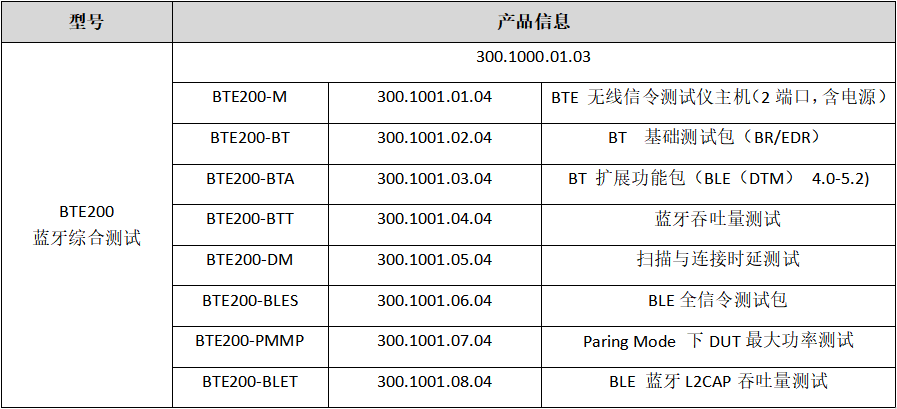Select the Paring Mode 下 DUT 最大功率测试 cell
This screenshot has width=897, height=409.
click(718, 341)
